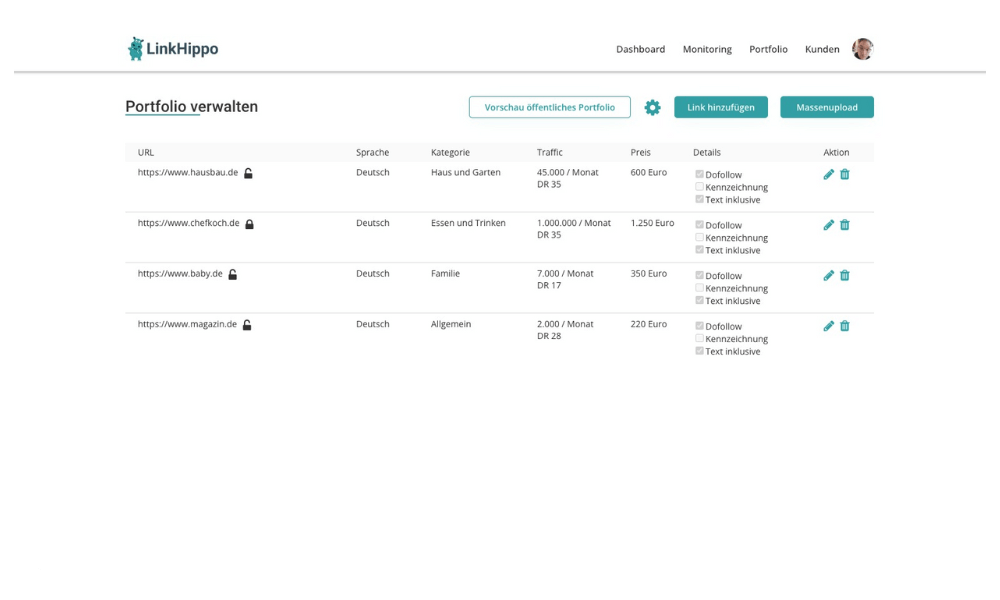This screenshot has height=600, width=1000.
Task: Click the Link hinzufügen button
Action: (720, 107)
